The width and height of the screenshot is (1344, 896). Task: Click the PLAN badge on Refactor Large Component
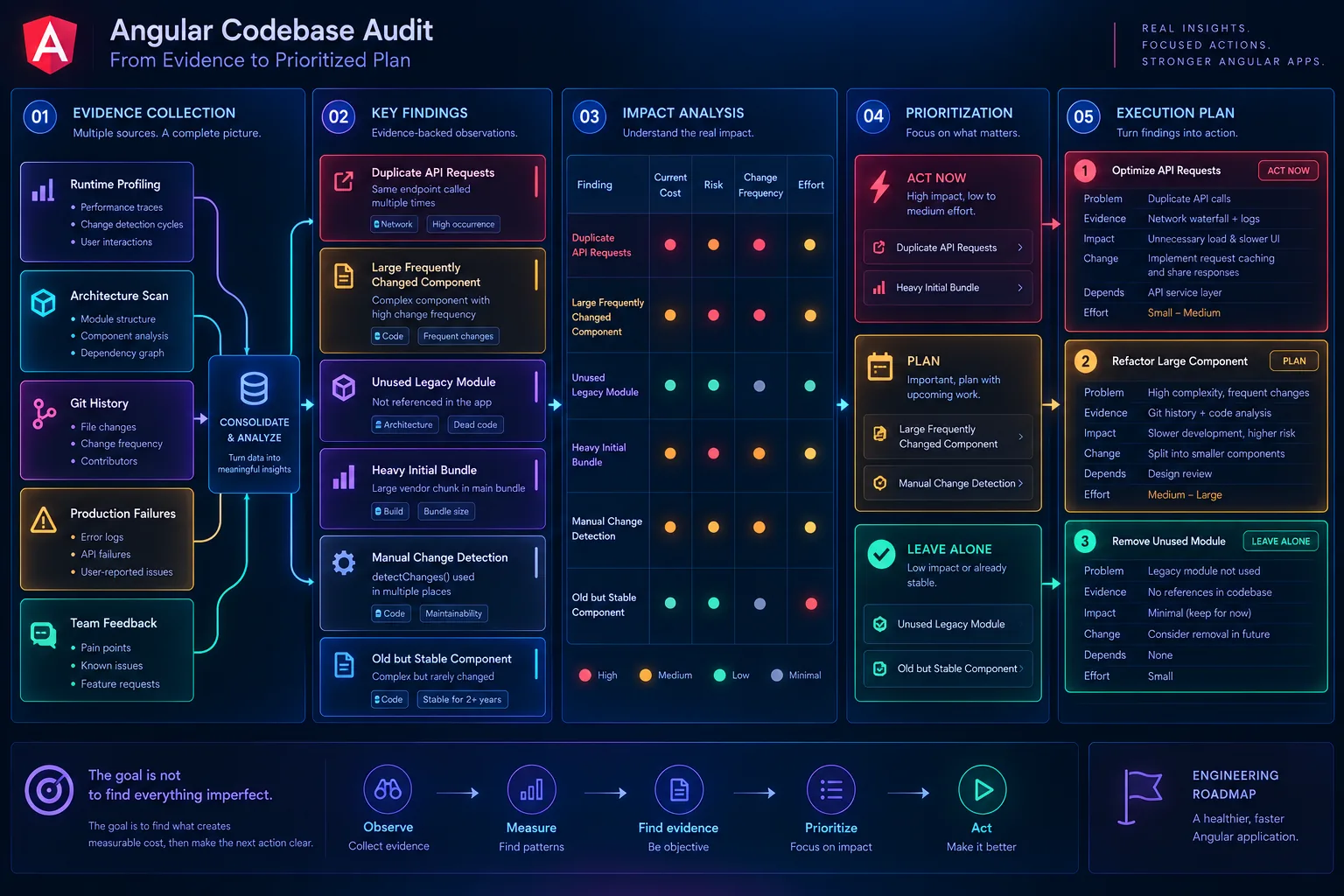click(1294, 361)
